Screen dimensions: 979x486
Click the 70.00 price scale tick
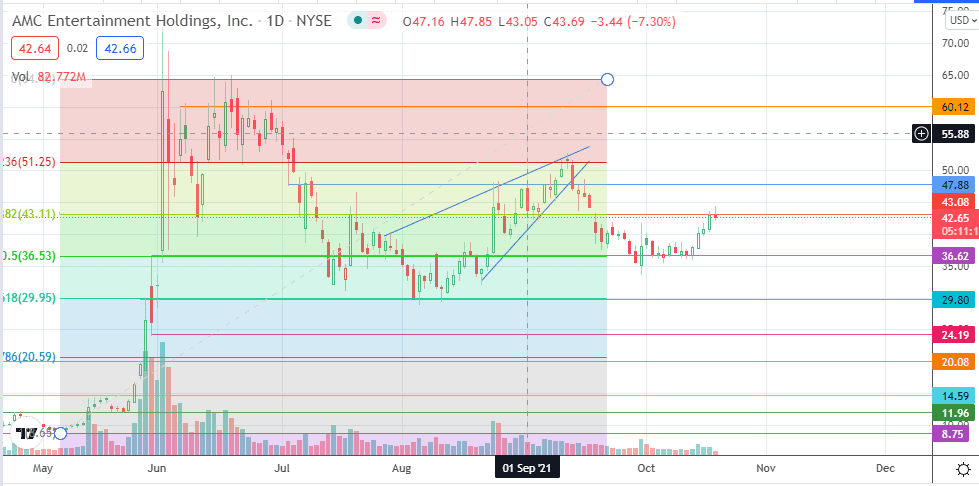coord(955,42)
